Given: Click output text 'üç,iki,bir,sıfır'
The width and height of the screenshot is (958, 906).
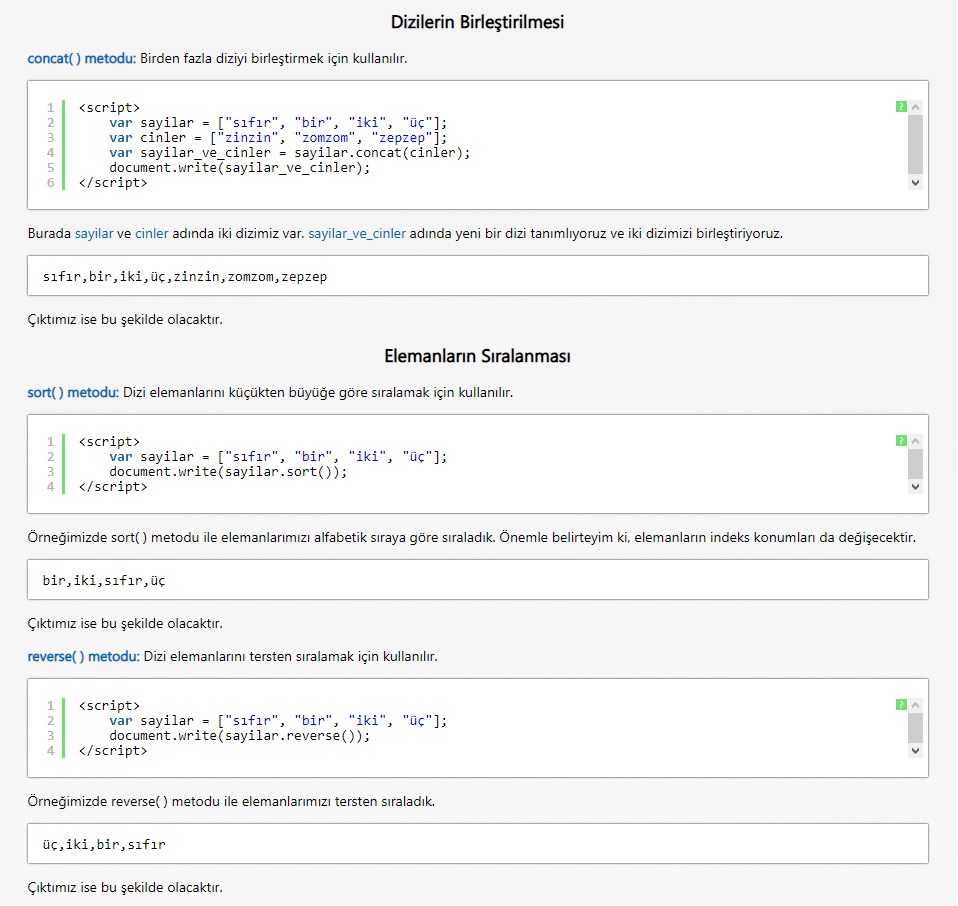Looking at the screenshot, I should 104,844.
